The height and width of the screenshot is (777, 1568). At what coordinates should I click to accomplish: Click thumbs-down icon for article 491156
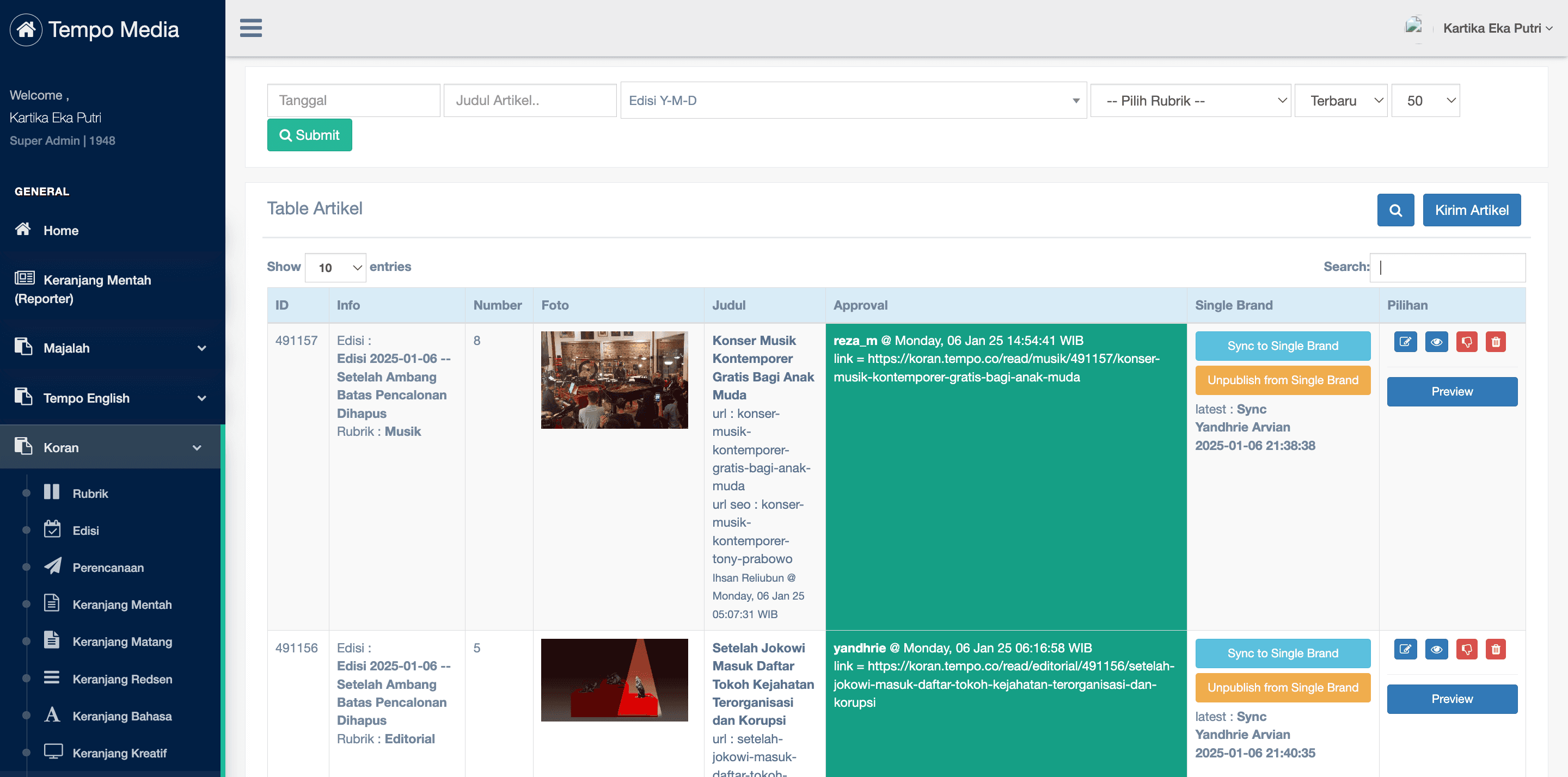tap(1467, 649)
